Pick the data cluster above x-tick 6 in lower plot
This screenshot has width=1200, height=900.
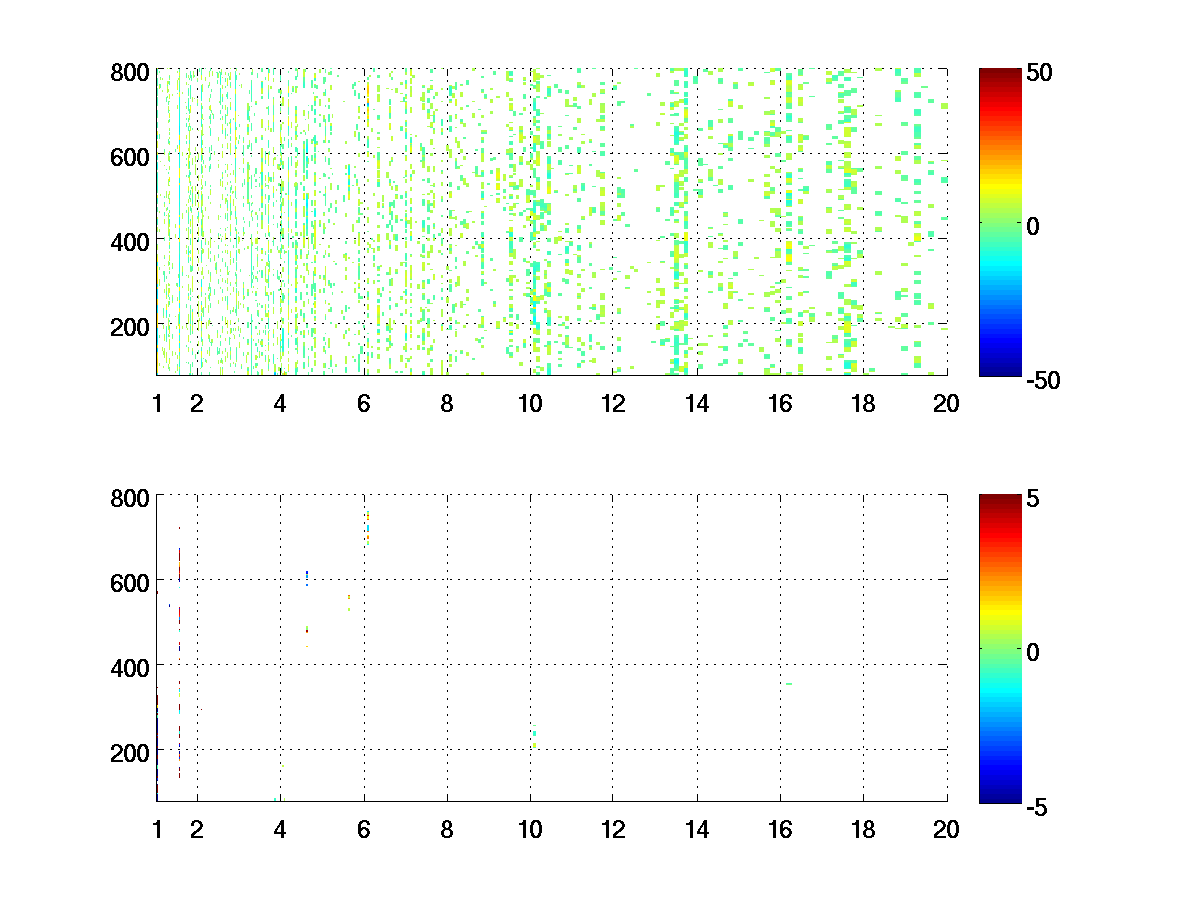(x=368, y=527)
